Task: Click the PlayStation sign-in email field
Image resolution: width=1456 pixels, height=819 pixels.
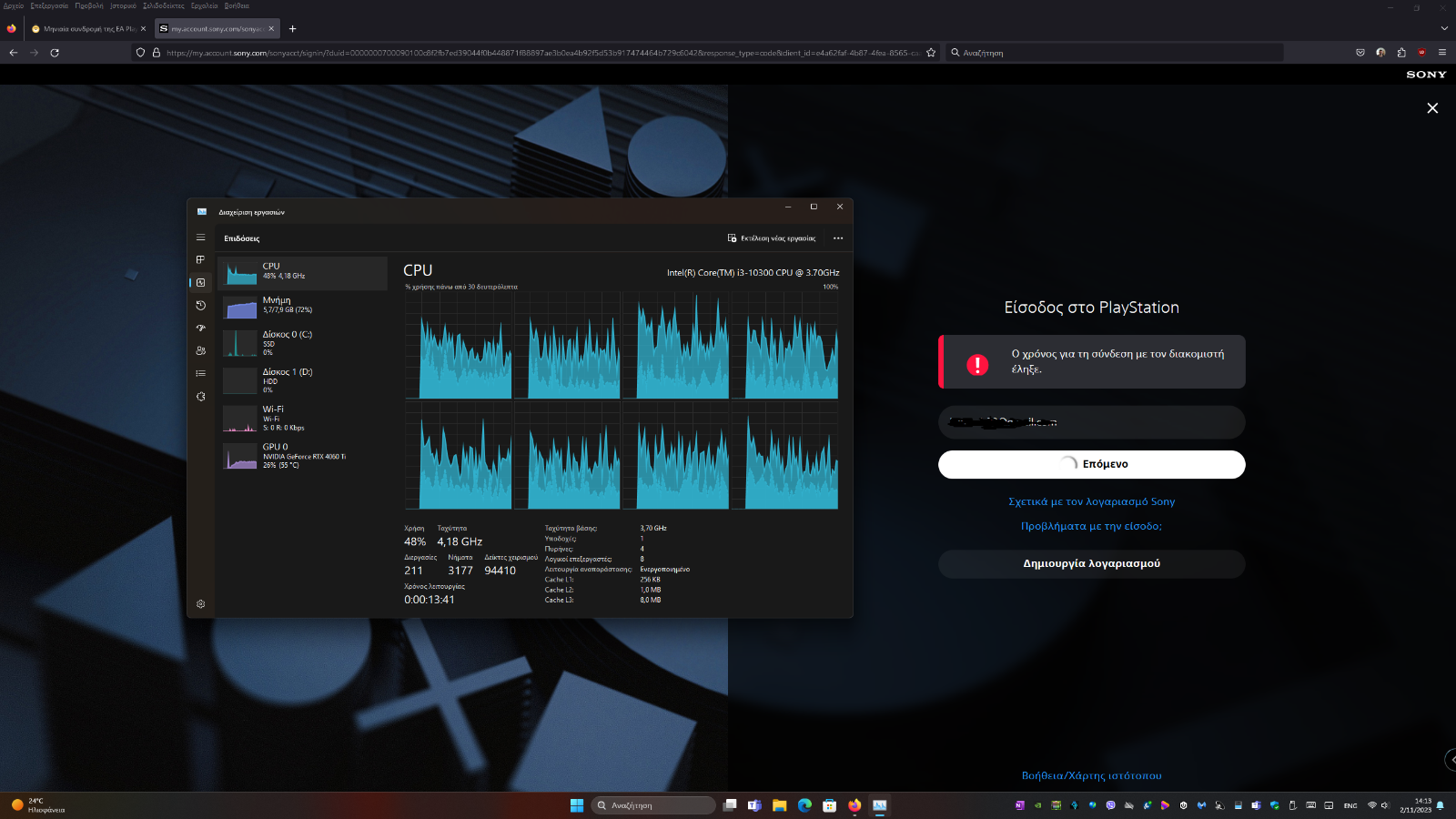Action: point(1091,422)
